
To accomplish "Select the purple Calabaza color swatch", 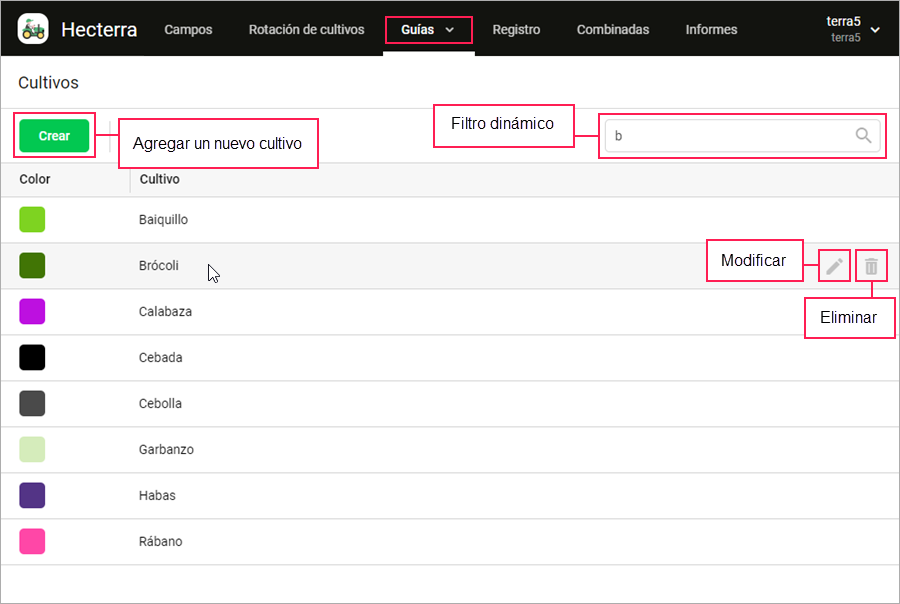I will click(32, 311).
